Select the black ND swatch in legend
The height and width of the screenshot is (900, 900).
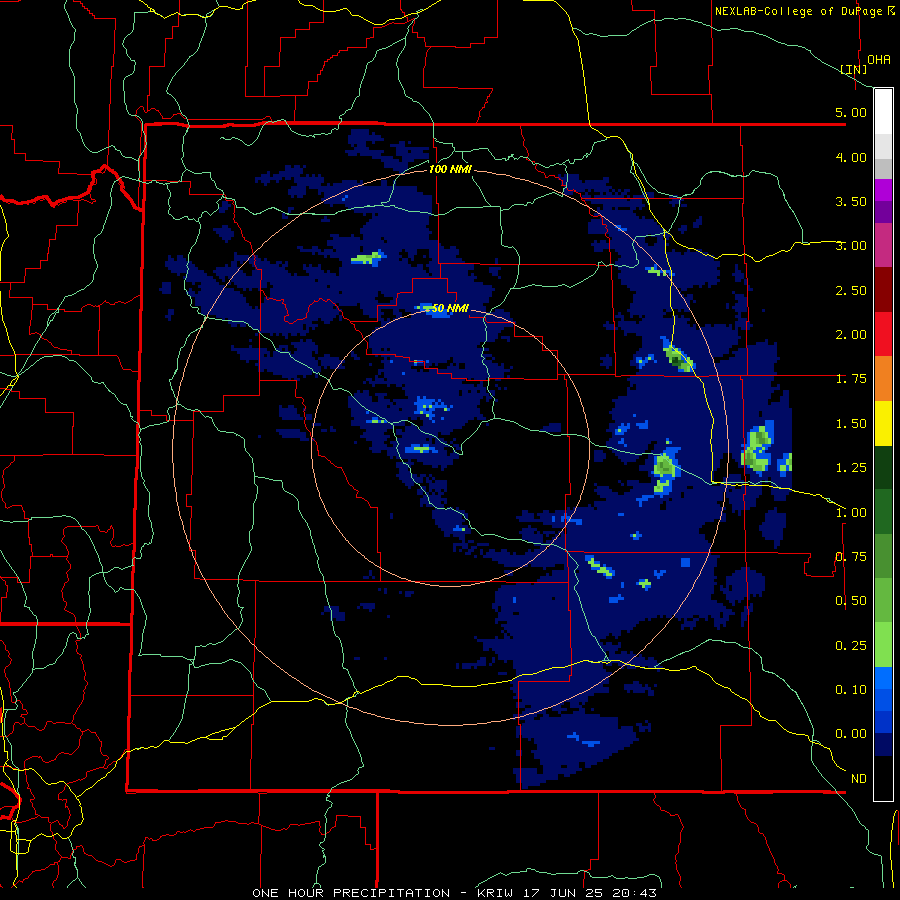[883, 778]
